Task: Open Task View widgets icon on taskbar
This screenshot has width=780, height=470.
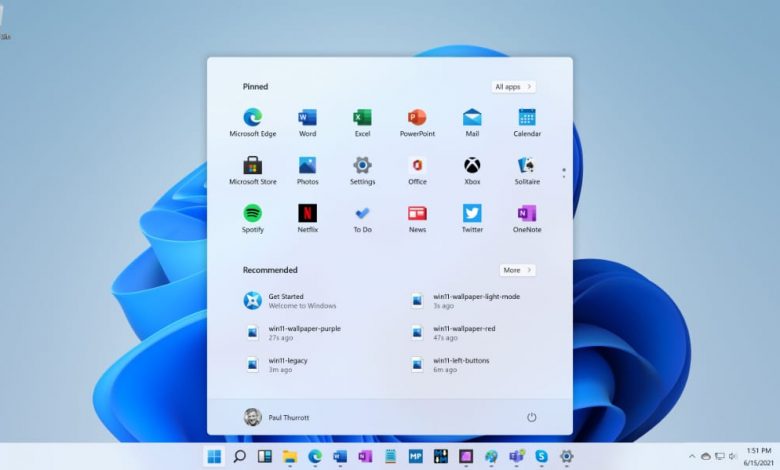Action: (x=265, y=456)
